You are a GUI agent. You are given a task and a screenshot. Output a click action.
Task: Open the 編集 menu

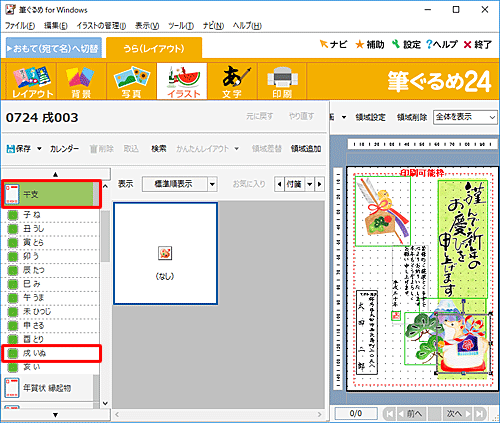(x=56, y=26)
